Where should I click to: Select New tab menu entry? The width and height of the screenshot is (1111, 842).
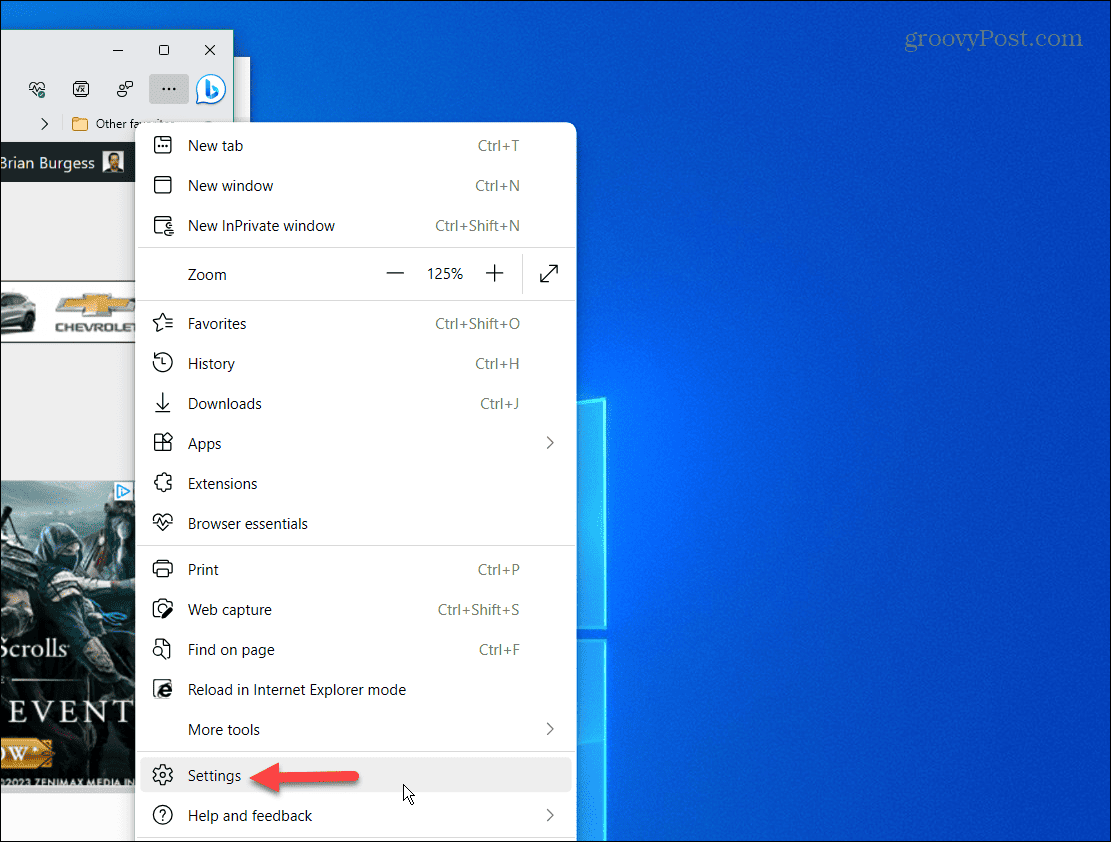tap(356, 145)
